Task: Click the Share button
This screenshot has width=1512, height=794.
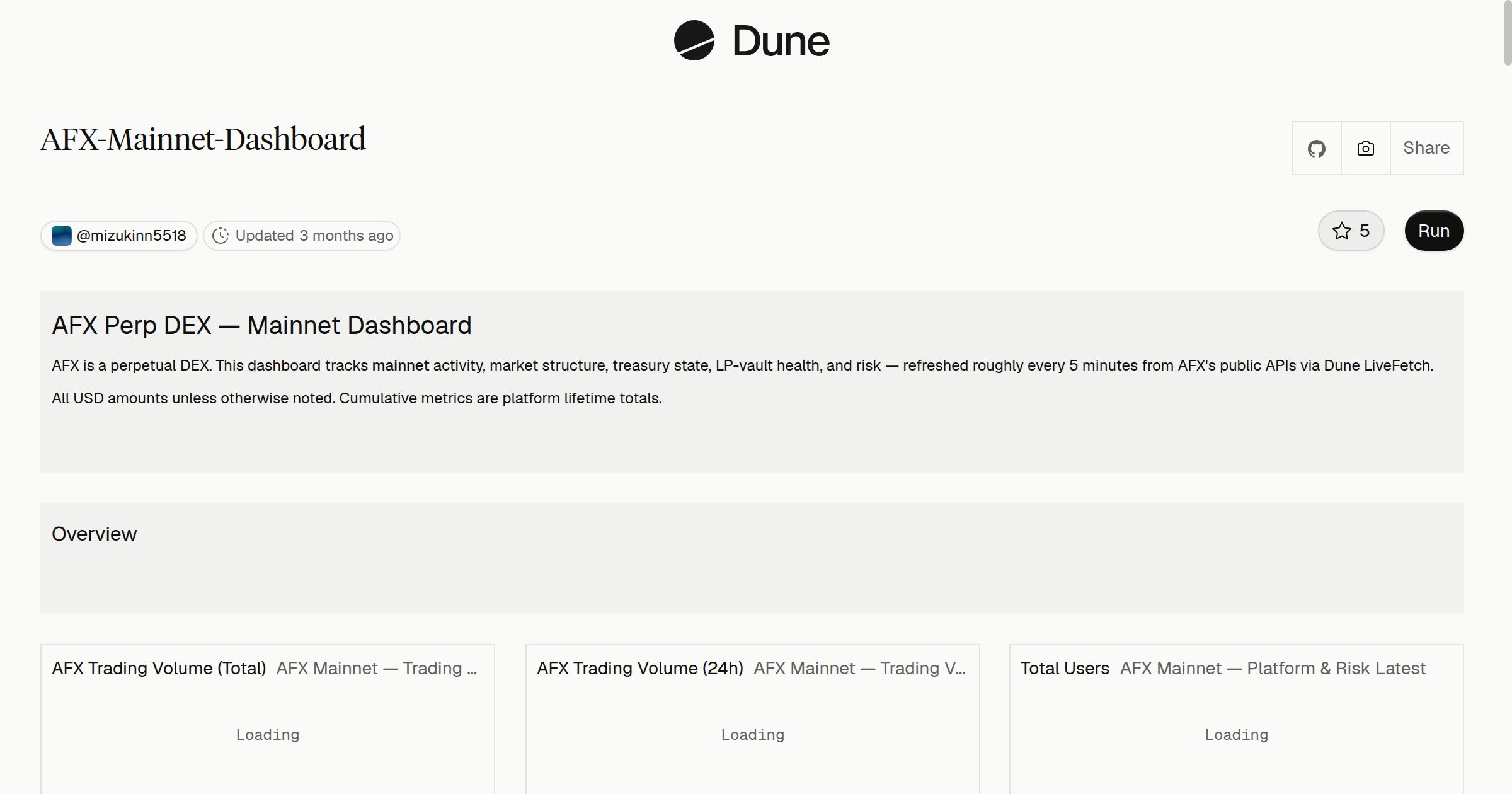Action: click(x=1426, y=148)
